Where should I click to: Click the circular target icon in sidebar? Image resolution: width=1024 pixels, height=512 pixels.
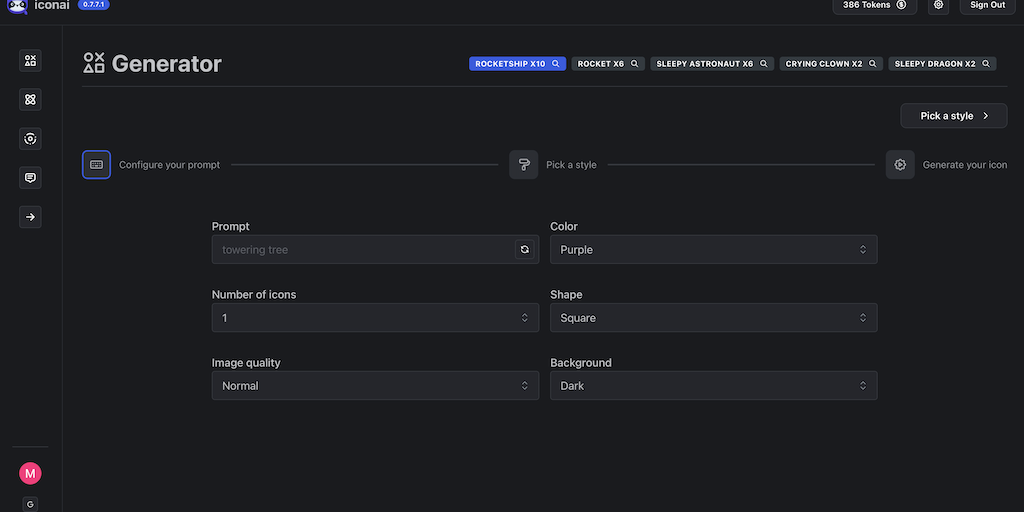click(30, 139)
